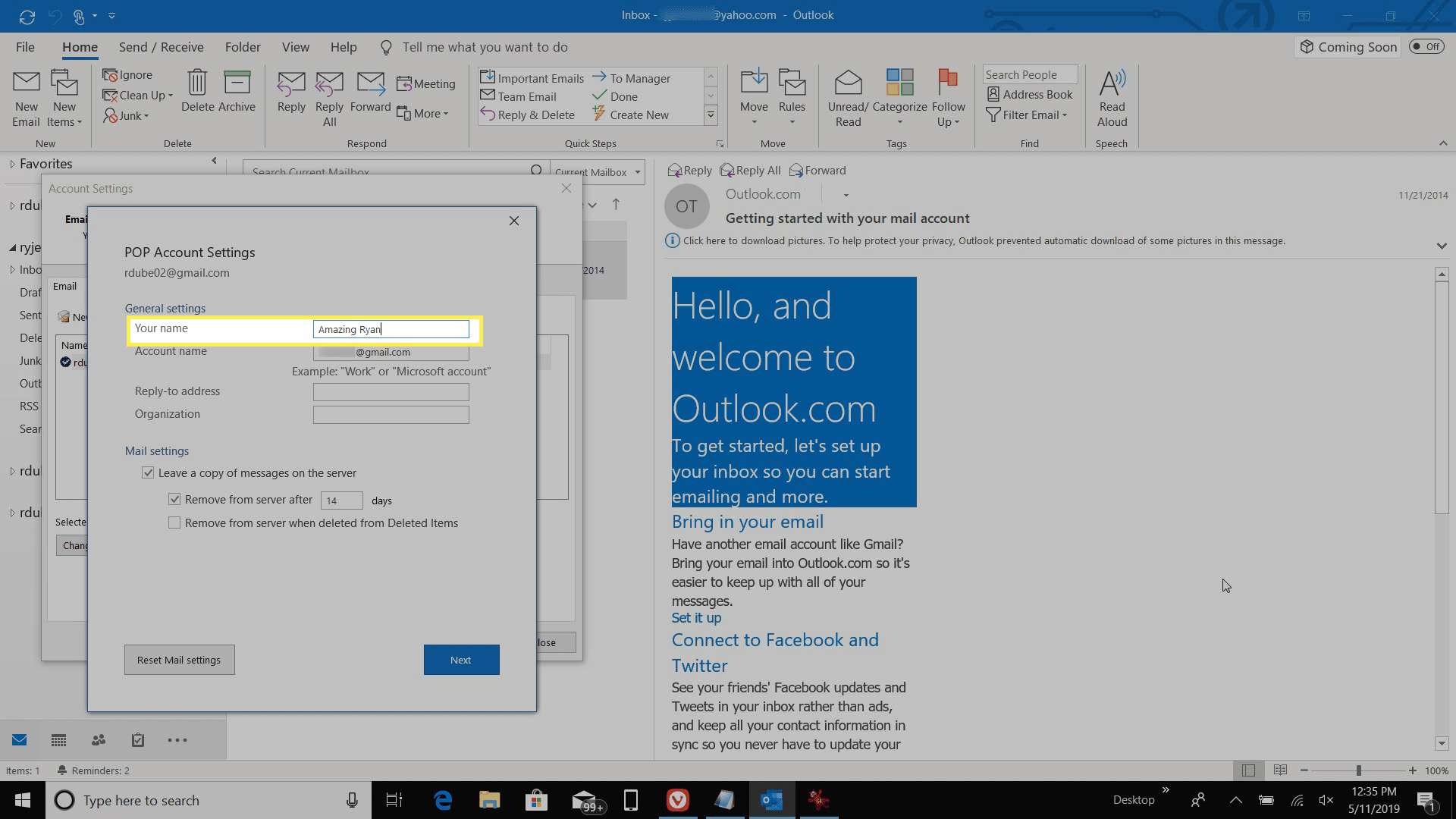The height and width of the screenshot is (819, 1456).
Task: Switch to Tasks view icon
Action: coord(137,740)
